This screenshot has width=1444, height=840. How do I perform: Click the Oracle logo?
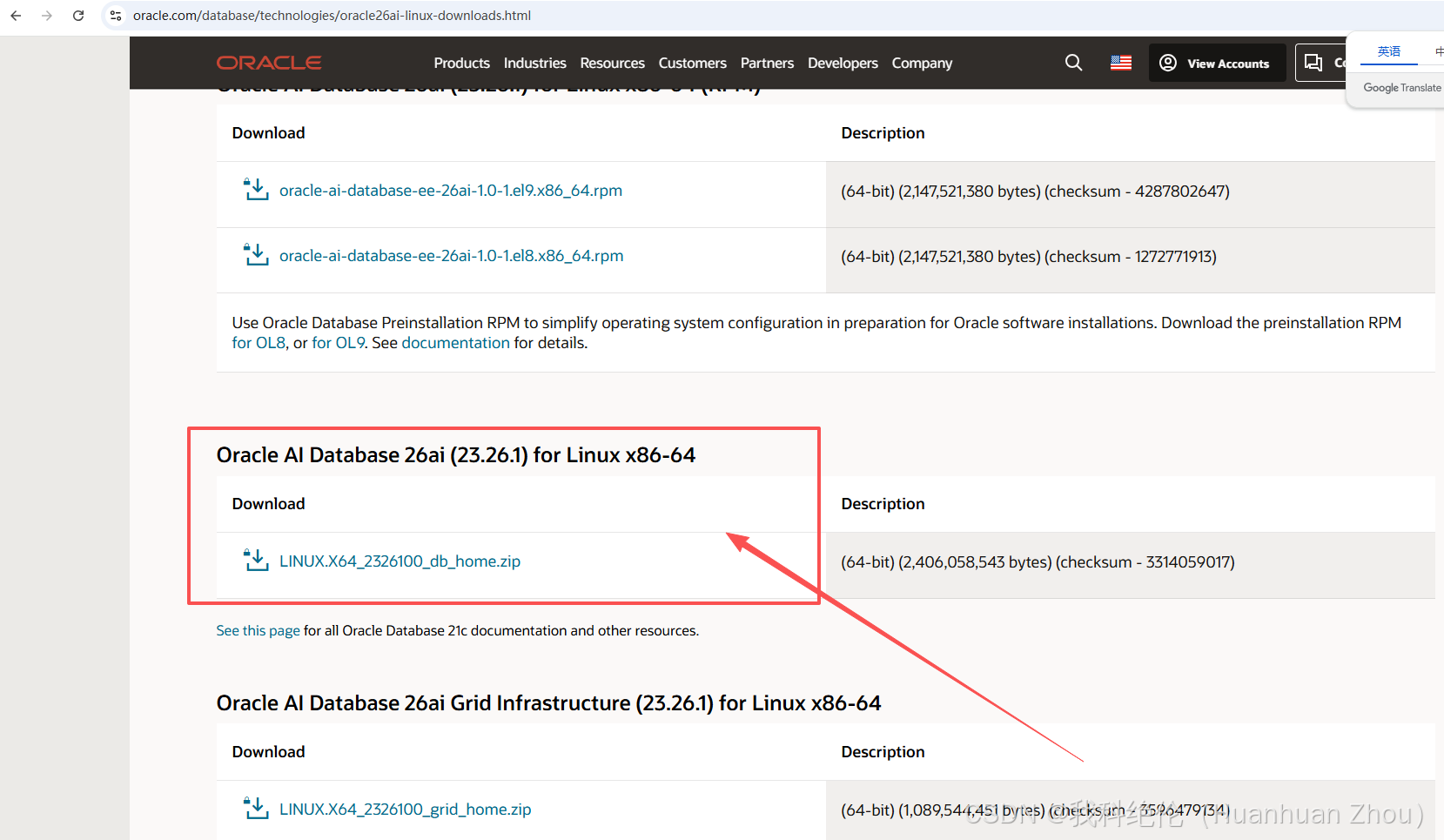click(269, 63)
